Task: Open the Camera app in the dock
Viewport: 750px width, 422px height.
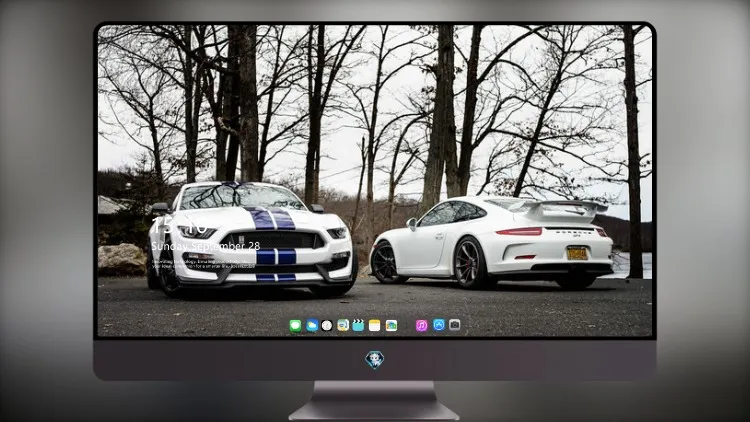Action: click(x=454, y=325)
